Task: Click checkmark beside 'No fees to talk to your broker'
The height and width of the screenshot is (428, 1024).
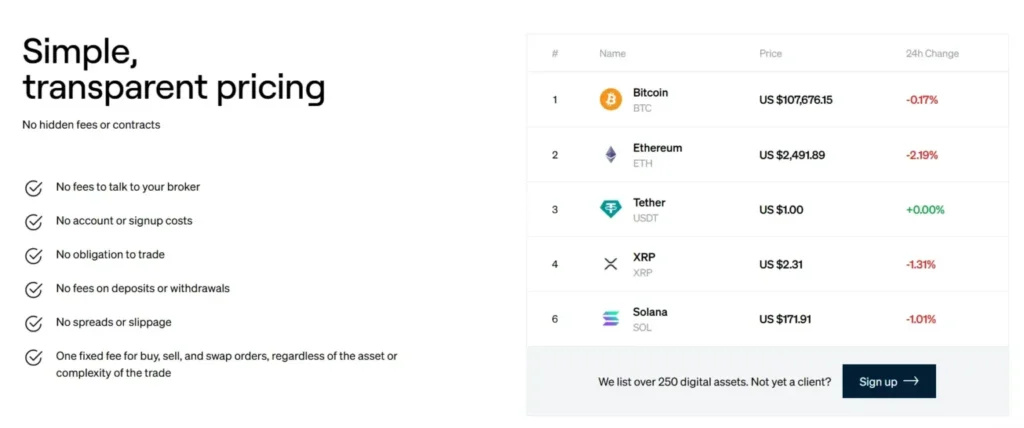Action: click(x=34, y=188)
